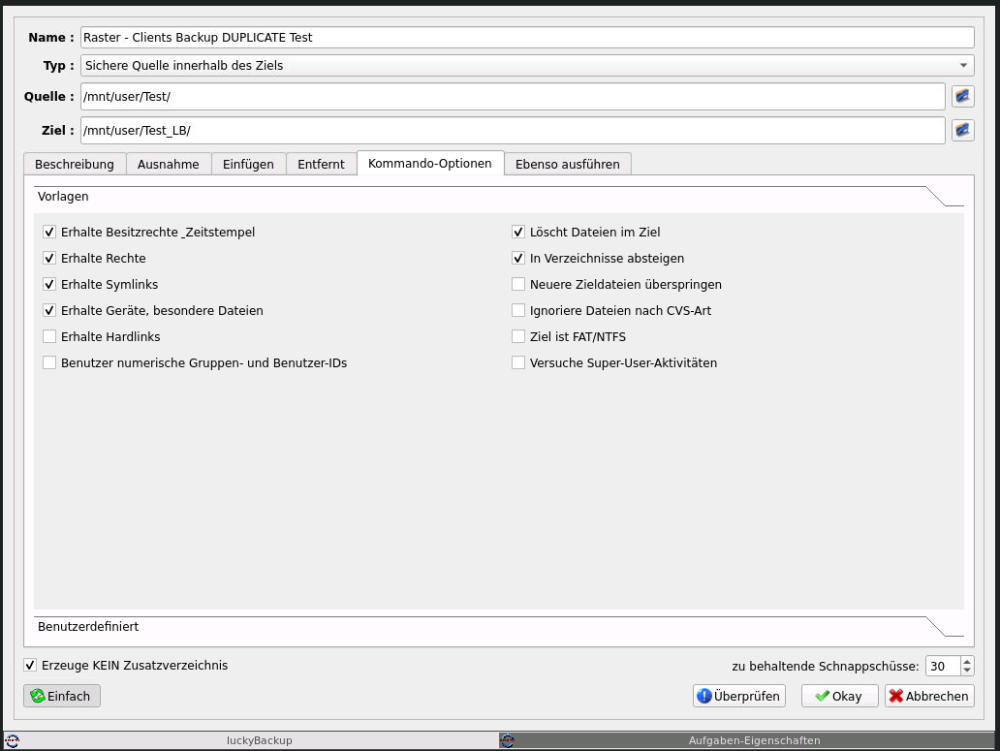Switch to the Beschreibung tab
The image size is (1000, 751).
pos(75,164)
